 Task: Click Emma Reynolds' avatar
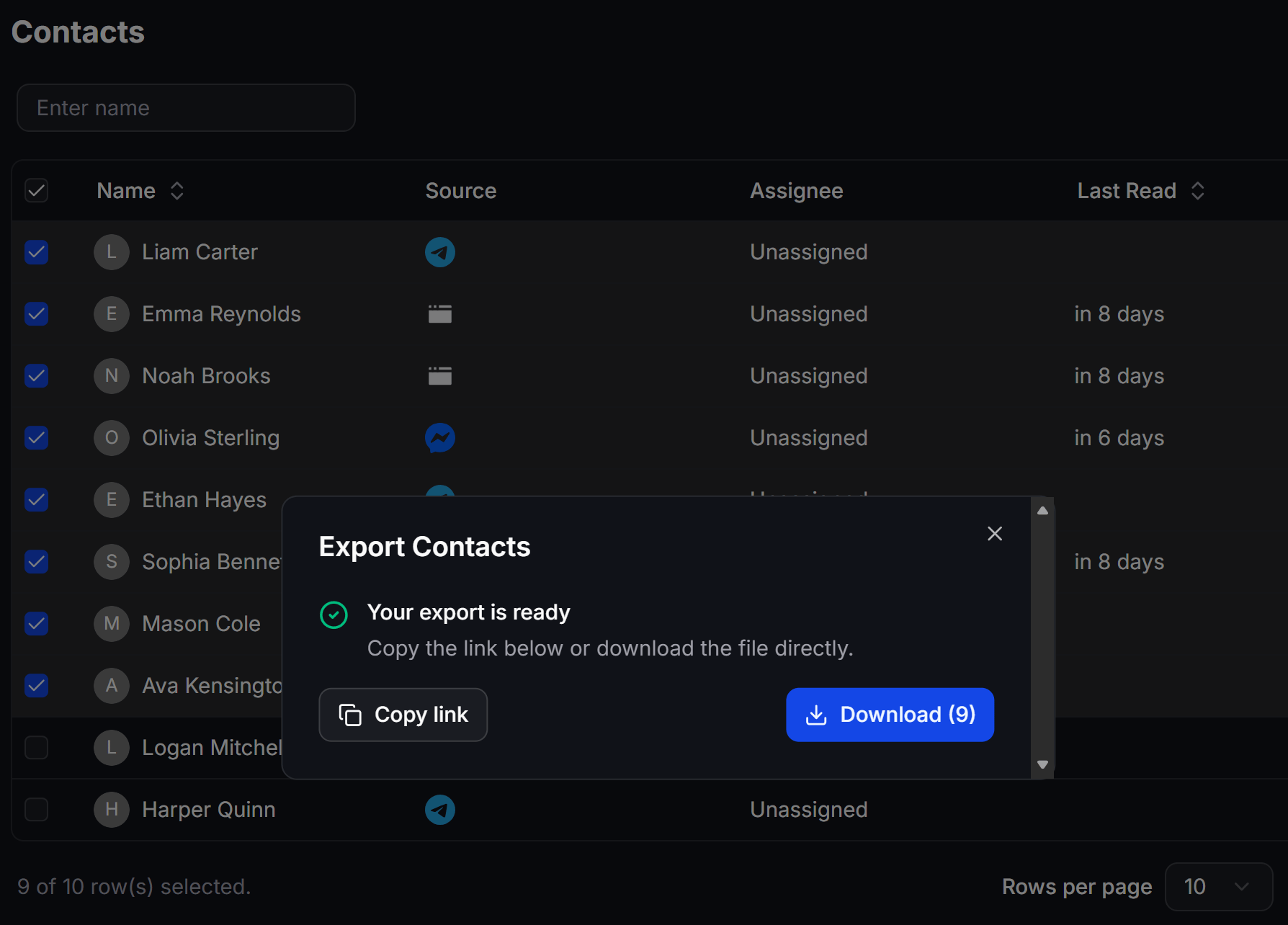tap(112, 314)
